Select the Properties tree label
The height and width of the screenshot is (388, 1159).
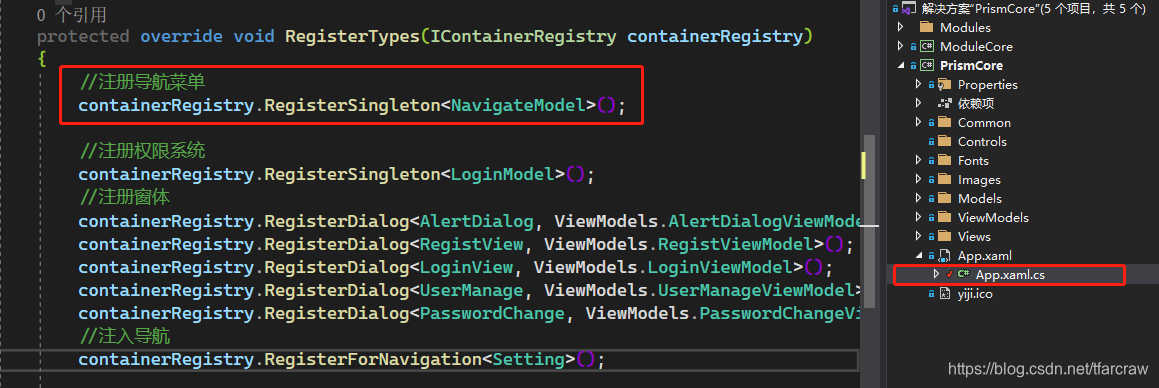(988, 84)
